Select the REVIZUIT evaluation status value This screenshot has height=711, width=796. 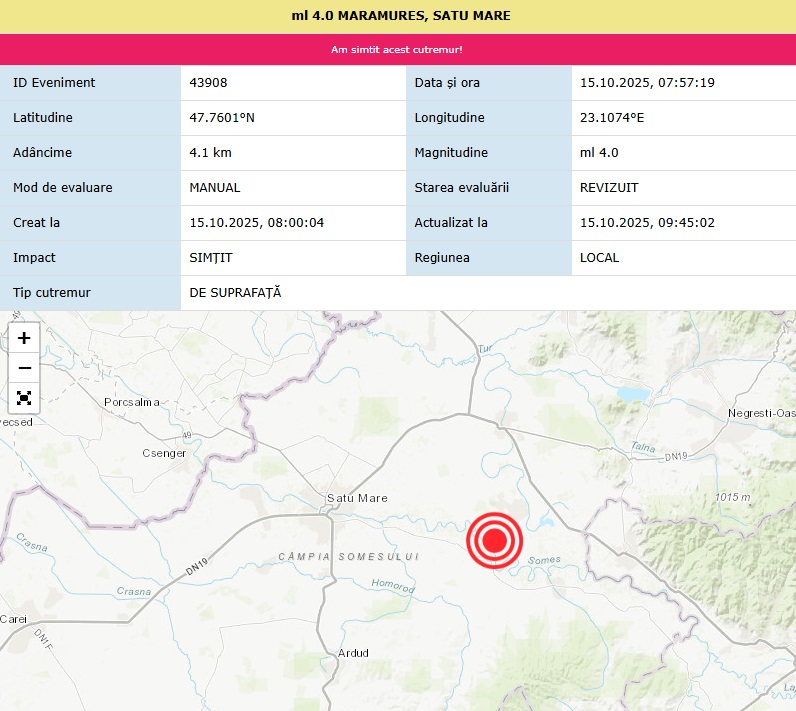click(609, 188)
